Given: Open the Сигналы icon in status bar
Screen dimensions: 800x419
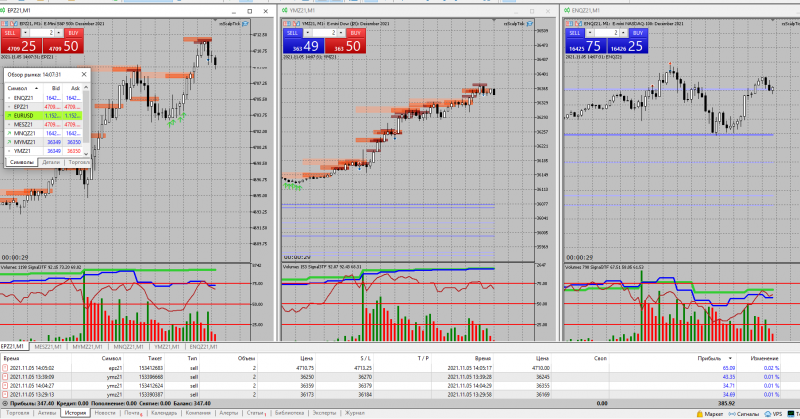Looking at the screenshot, I should (x=732, y=414).
